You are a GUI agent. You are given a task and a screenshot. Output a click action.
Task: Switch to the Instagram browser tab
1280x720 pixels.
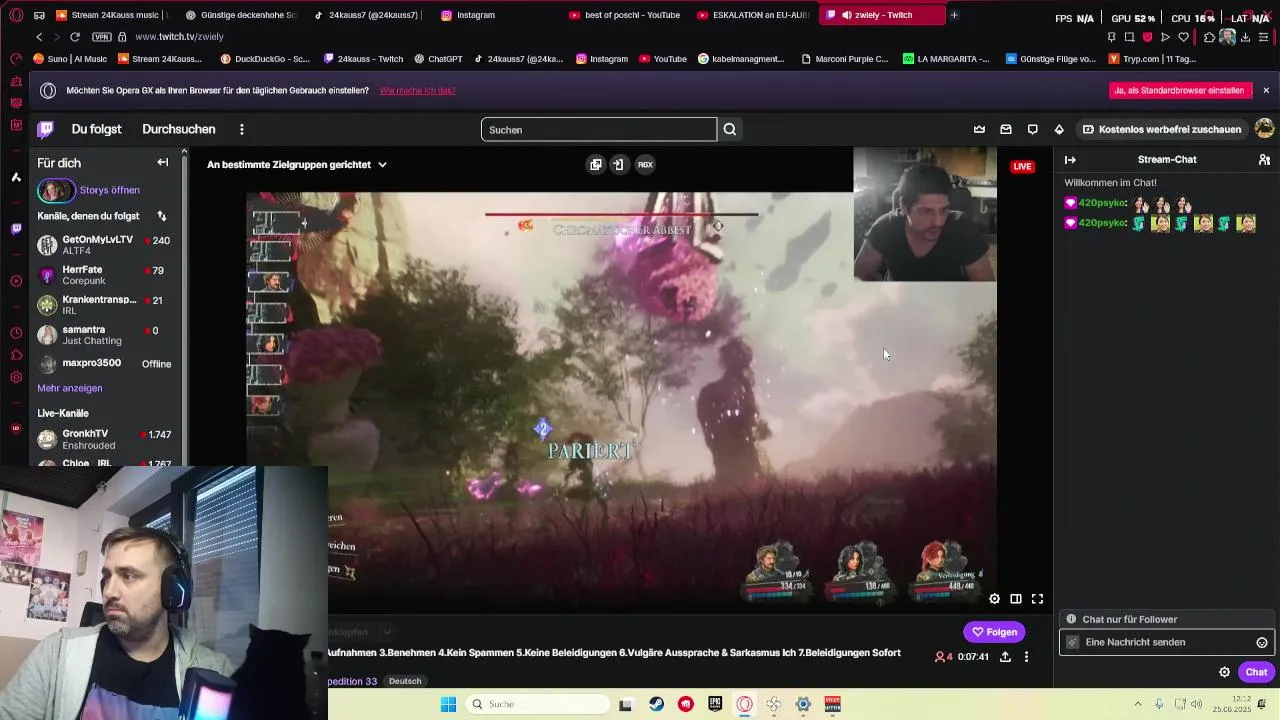476,15
